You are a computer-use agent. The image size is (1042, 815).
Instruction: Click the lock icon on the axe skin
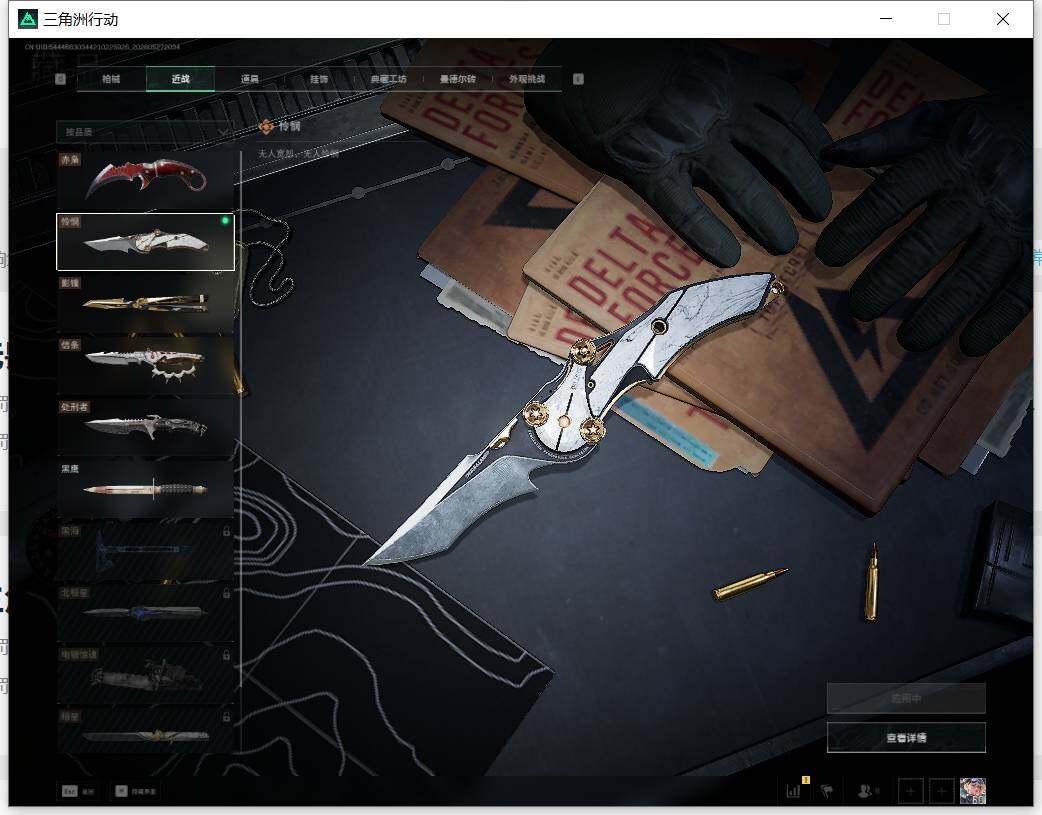click(226, 531)
